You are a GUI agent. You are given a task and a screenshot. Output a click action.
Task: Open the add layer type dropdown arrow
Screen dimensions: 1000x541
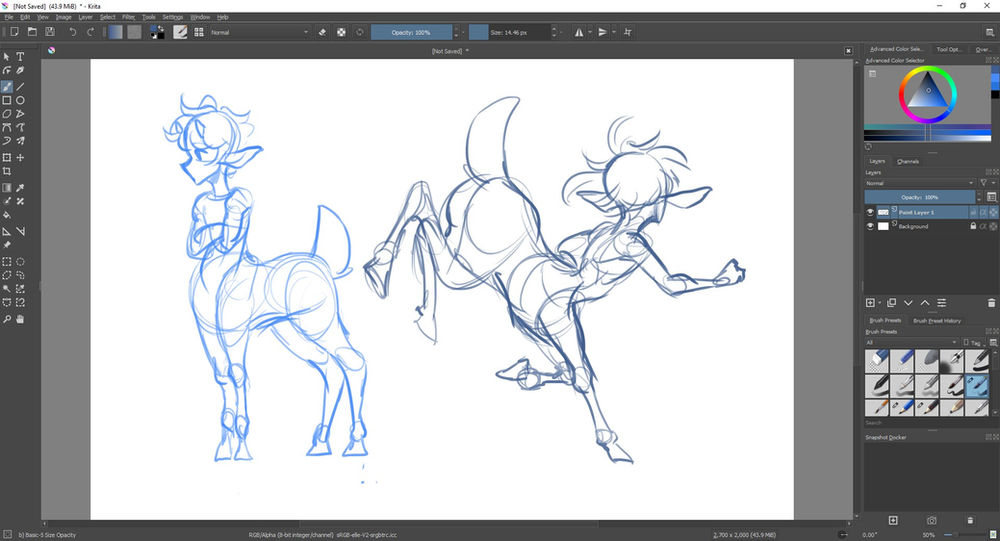click(x=879, y=303)
